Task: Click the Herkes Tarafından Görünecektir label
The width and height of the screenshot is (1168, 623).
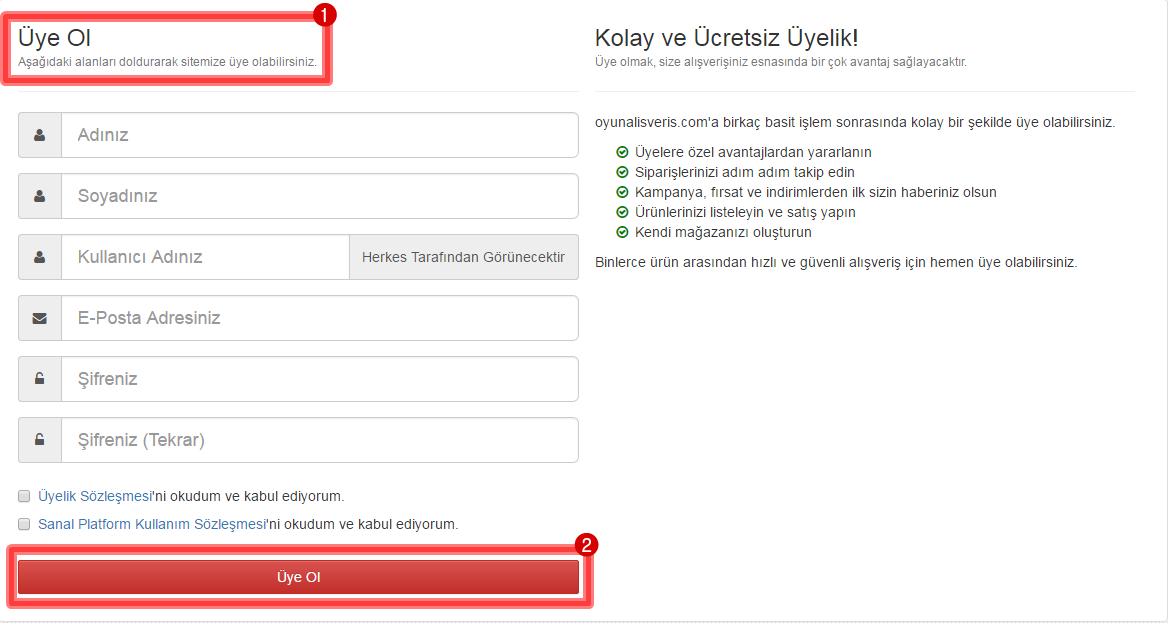Action: [x=463, y=257]
